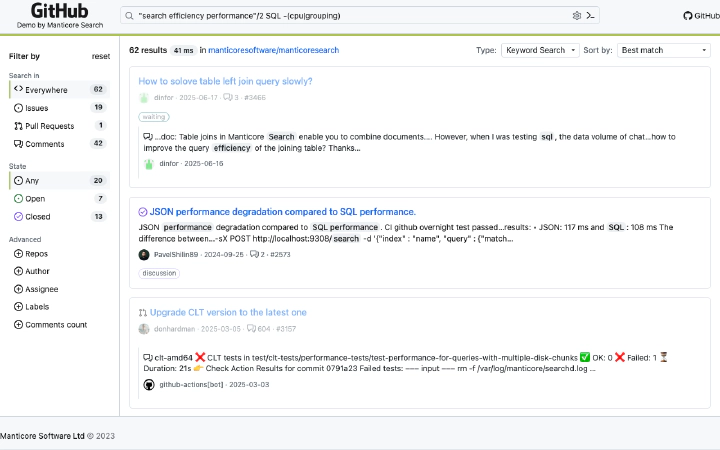
Task: Click the 41 ms query time badge
Action: click(x=183, y=51)
